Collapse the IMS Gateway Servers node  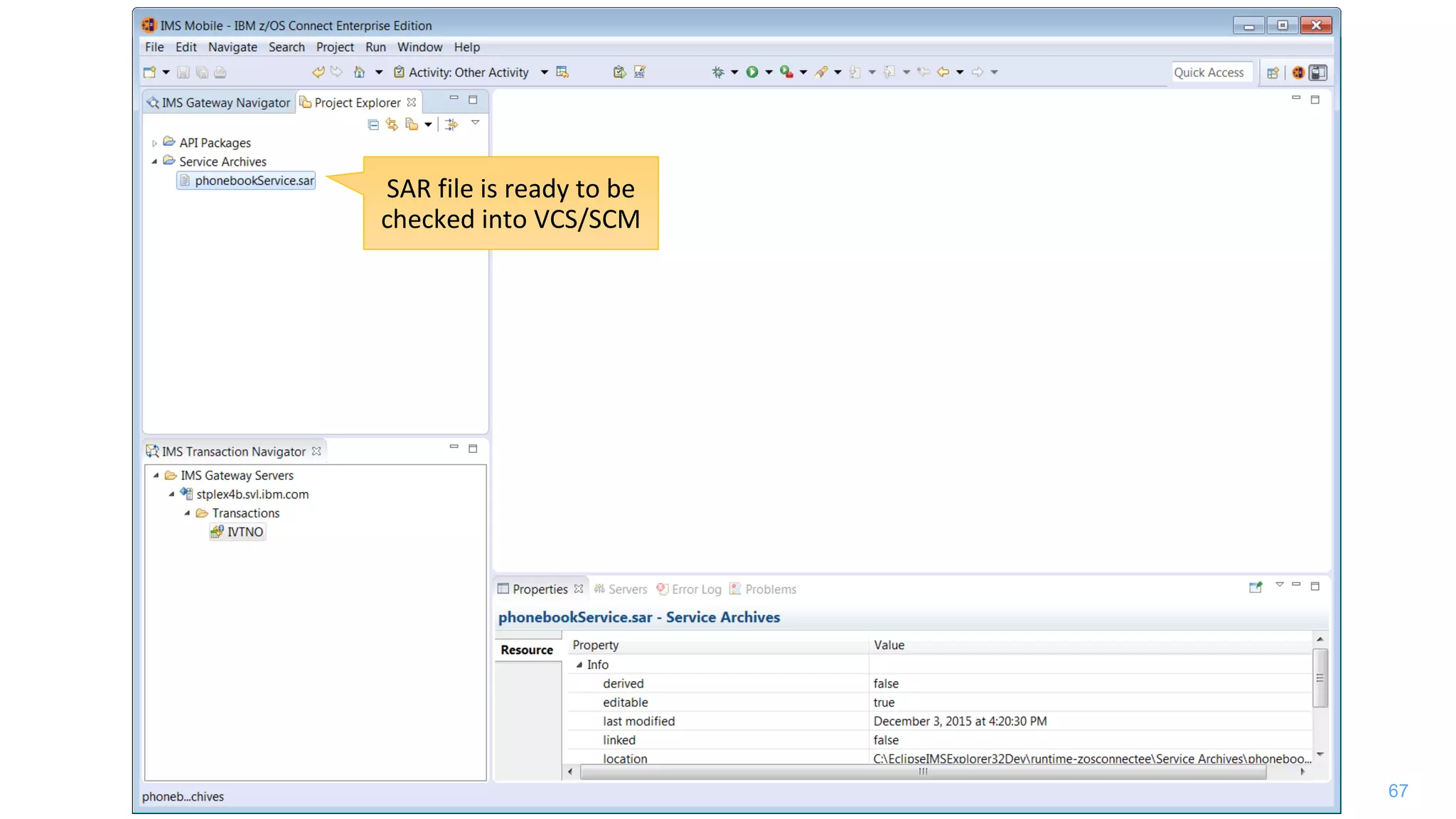pos(156,475)
